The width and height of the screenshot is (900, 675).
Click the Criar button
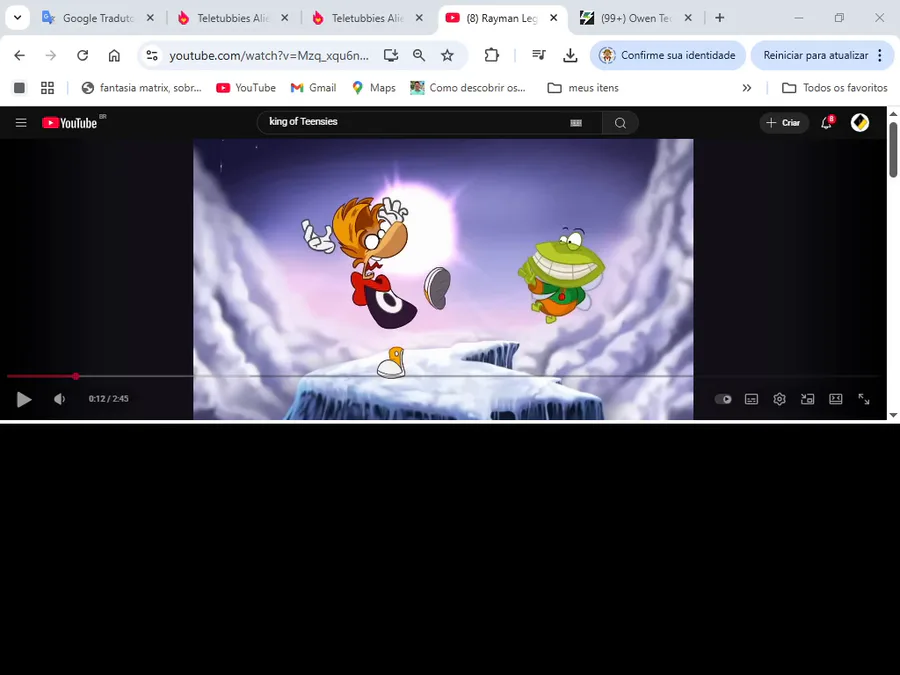pyautogui.click(x=784, y=123)
